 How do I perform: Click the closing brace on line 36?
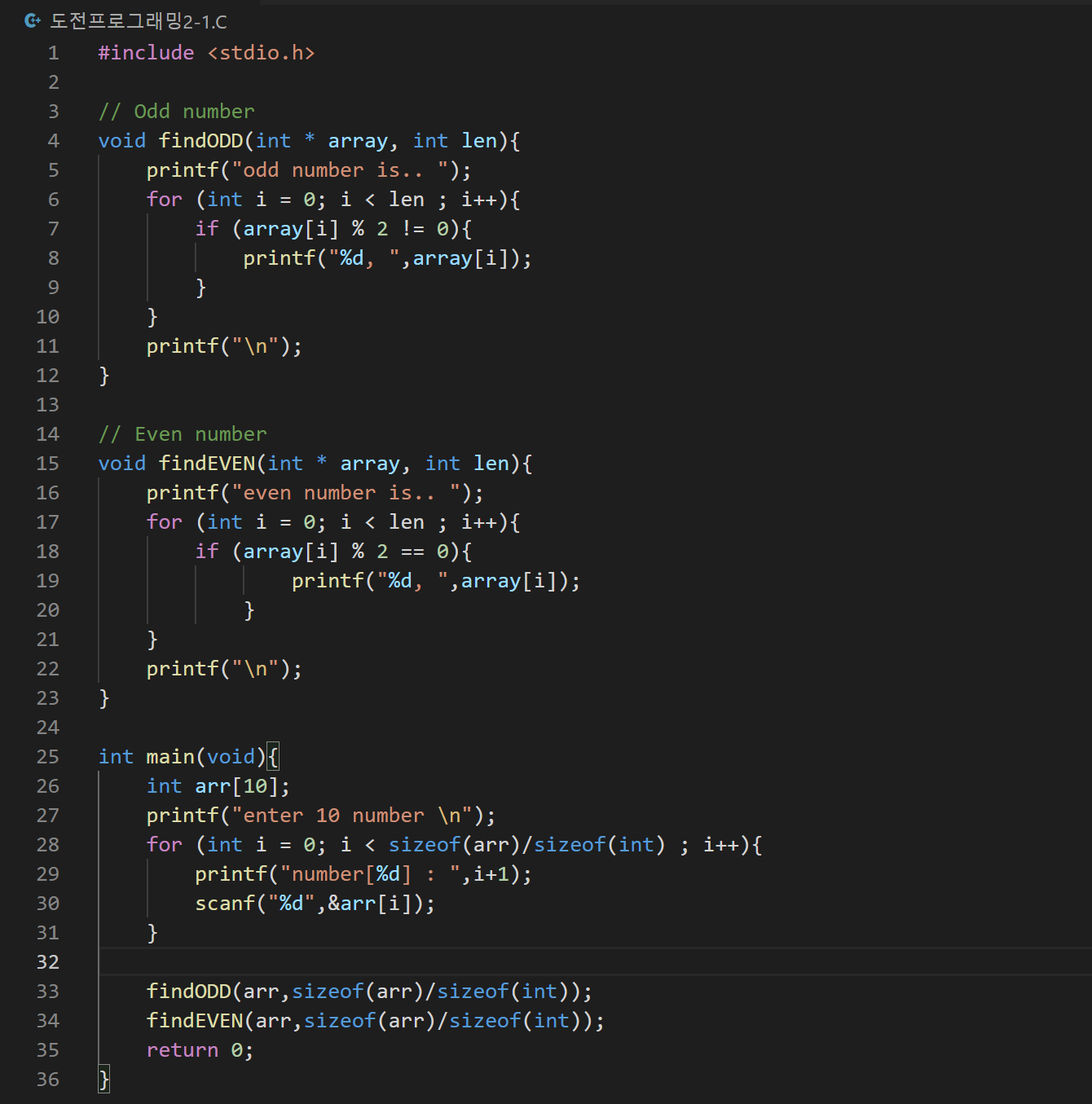point(103,1080)
